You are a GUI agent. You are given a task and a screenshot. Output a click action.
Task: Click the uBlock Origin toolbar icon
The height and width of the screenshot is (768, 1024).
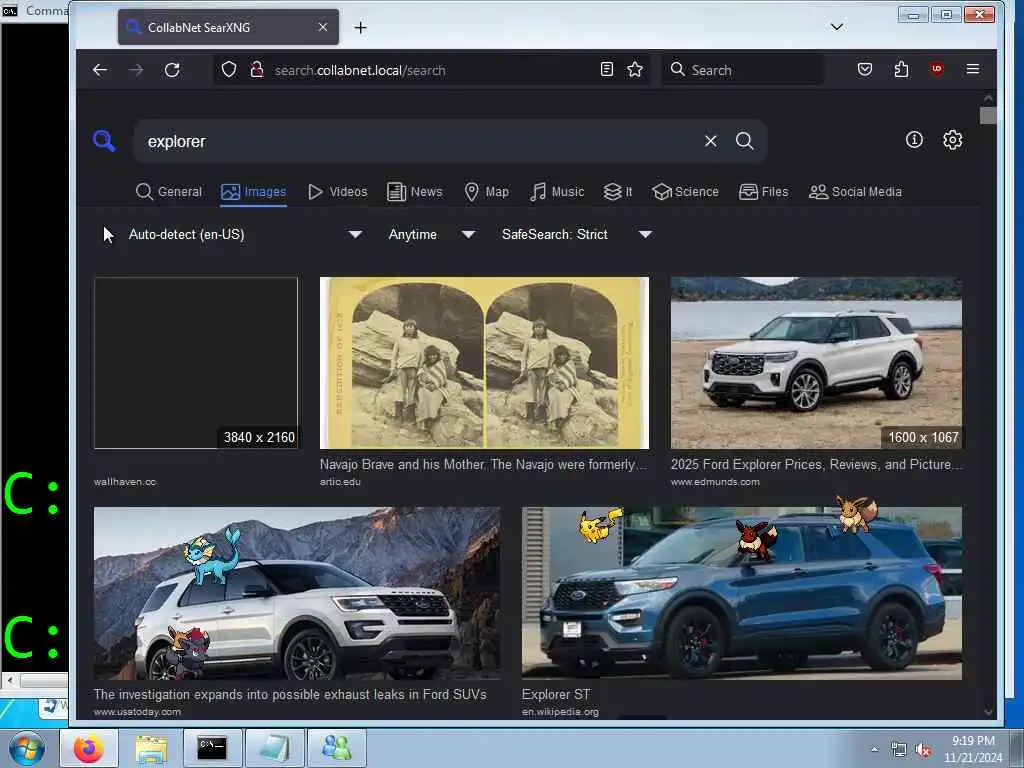tap(937, 69)
